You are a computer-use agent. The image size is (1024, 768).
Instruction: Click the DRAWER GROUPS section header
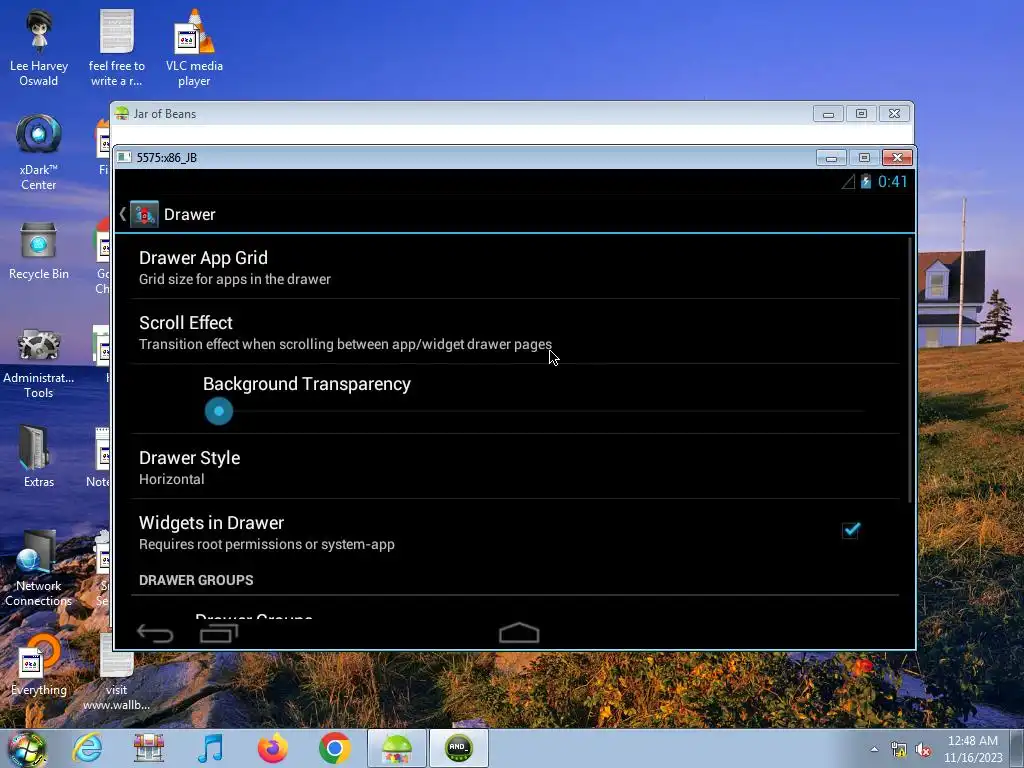(x=196, y=580)
